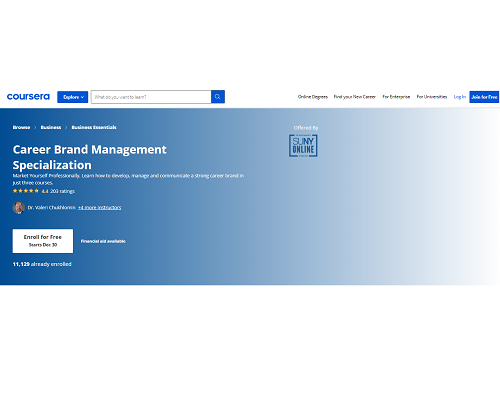Go to For Enterprise page

point(396,97)
